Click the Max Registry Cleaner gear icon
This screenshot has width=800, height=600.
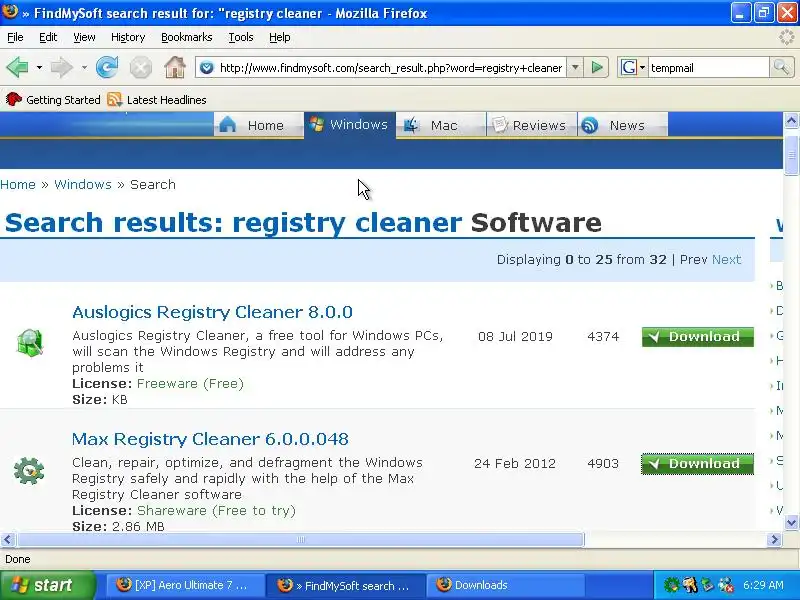click(29, 470)
